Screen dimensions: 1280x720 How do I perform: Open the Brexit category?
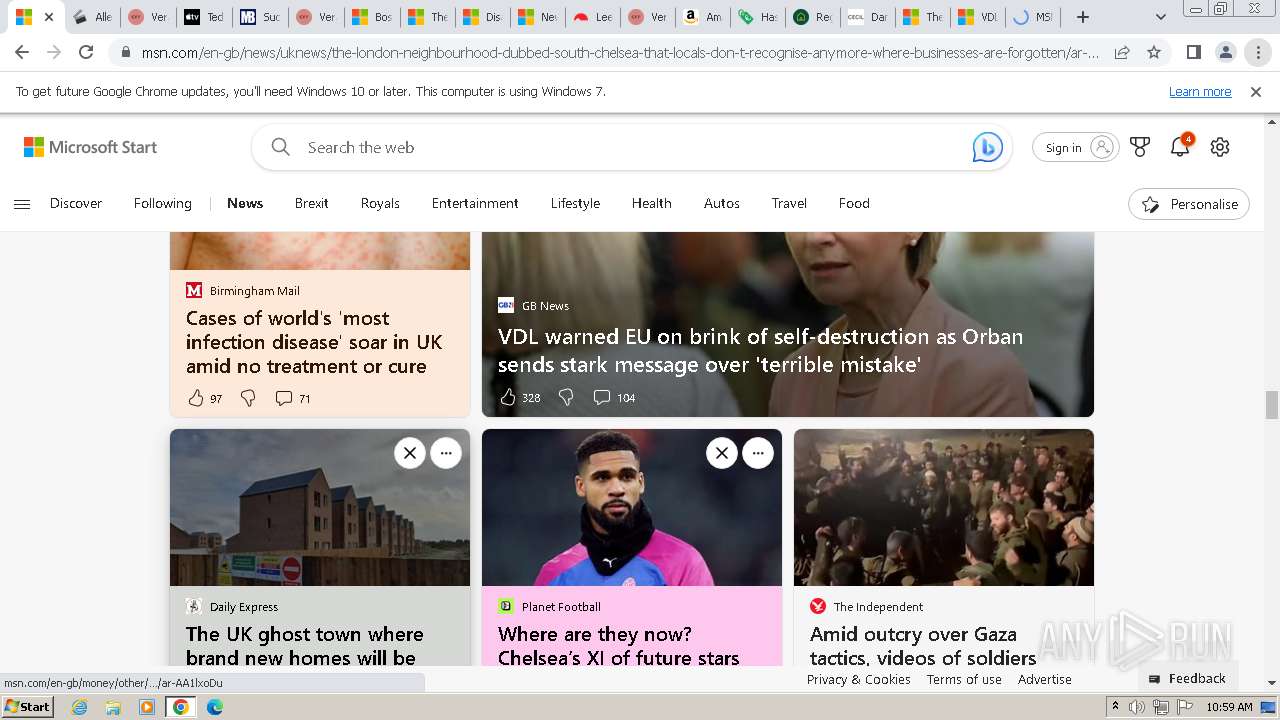click(312, 203)
